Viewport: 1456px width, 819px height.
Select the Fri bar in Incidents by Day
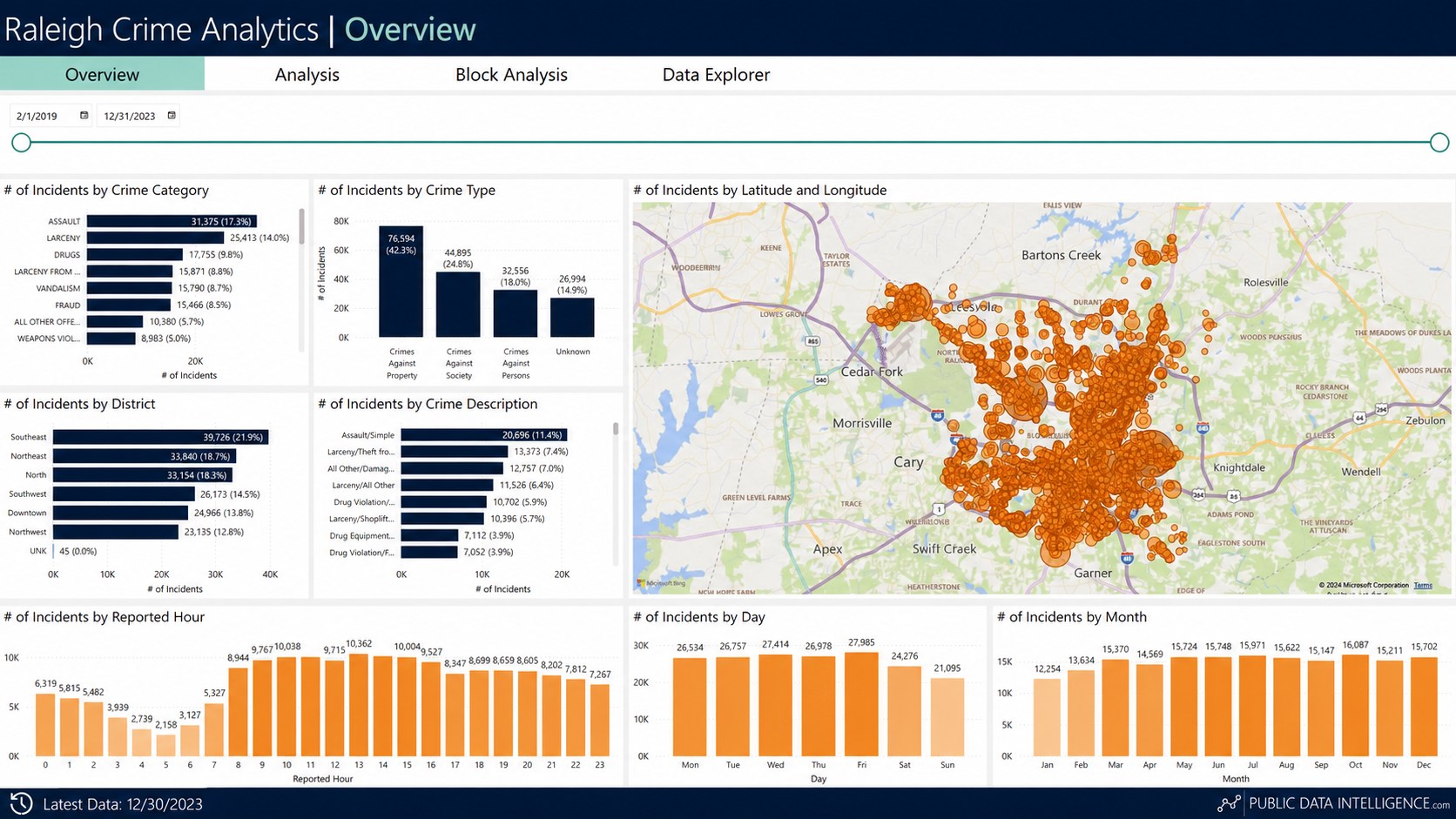coord(861,704)
